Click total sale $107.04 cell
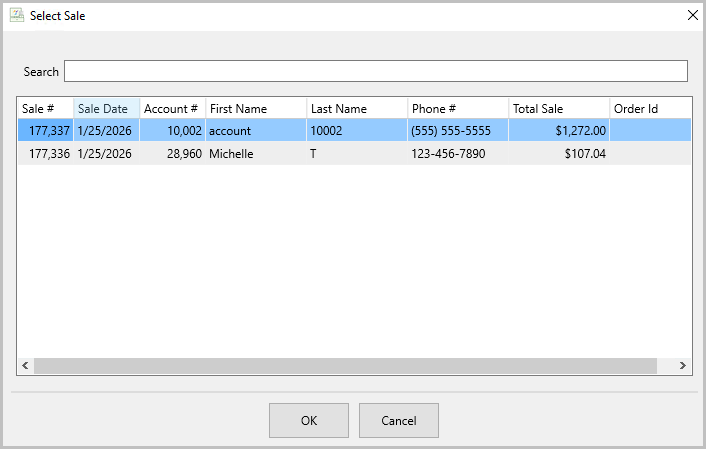706x449 pixels. point(559,154)
